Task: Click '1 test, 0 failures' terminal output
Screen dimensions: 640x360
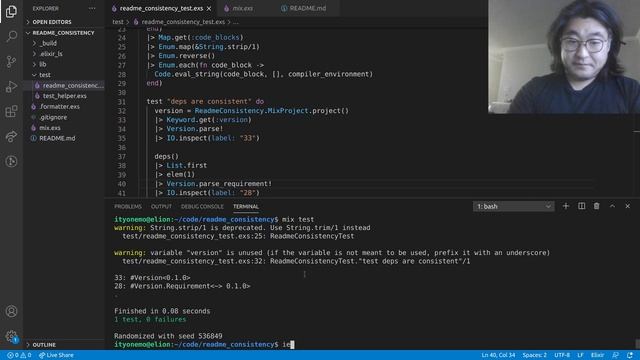Action: pos(150,320)
